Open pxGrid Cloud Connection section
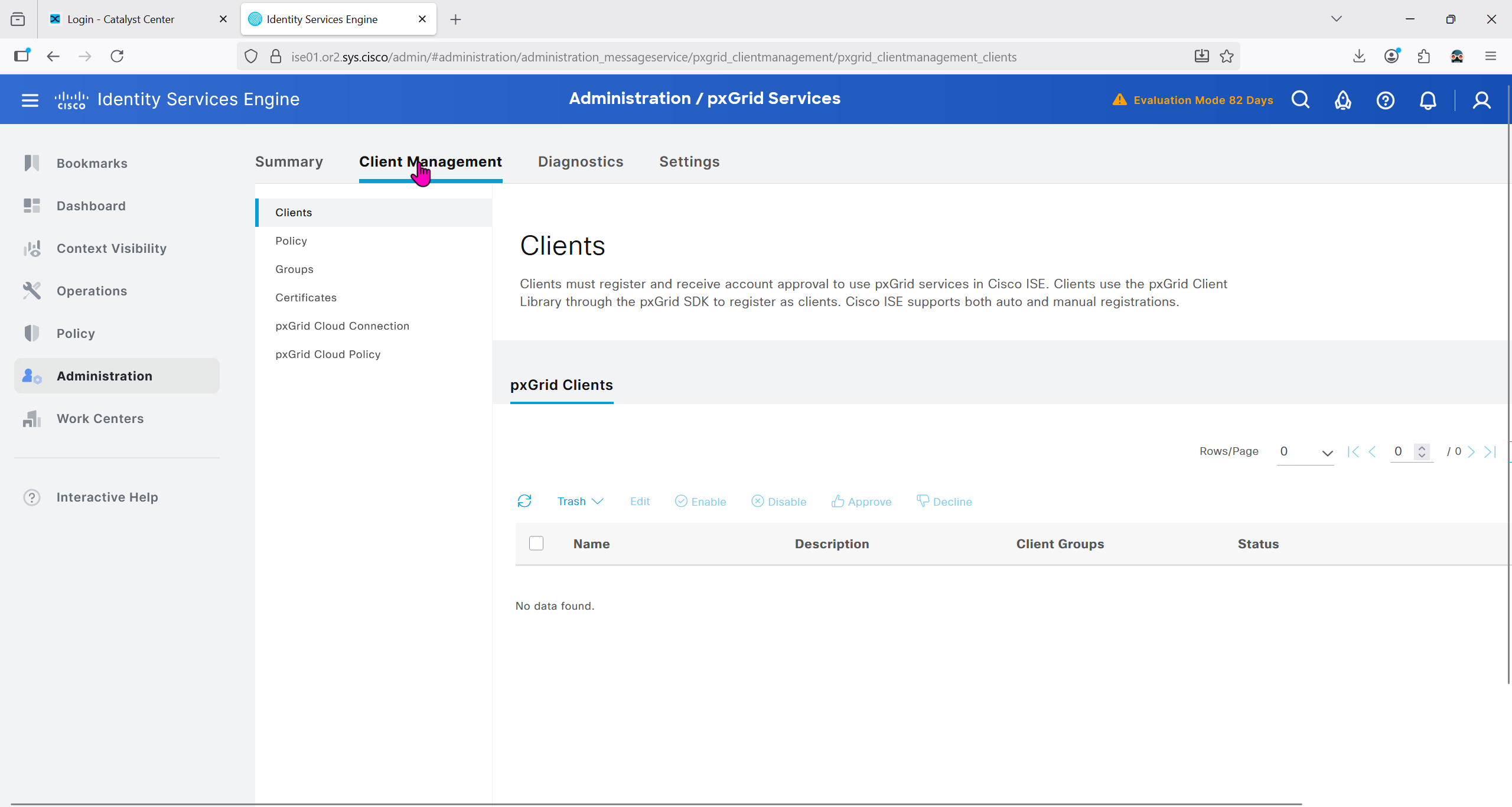1512x807 pixels. tap(342, 326)
